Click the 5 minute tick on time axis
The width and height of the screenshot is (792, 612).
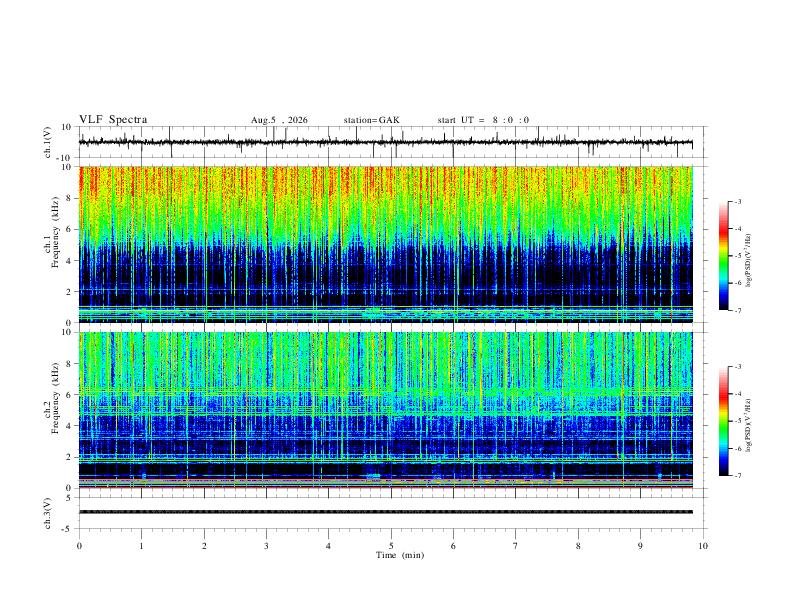tap(391, 546)
